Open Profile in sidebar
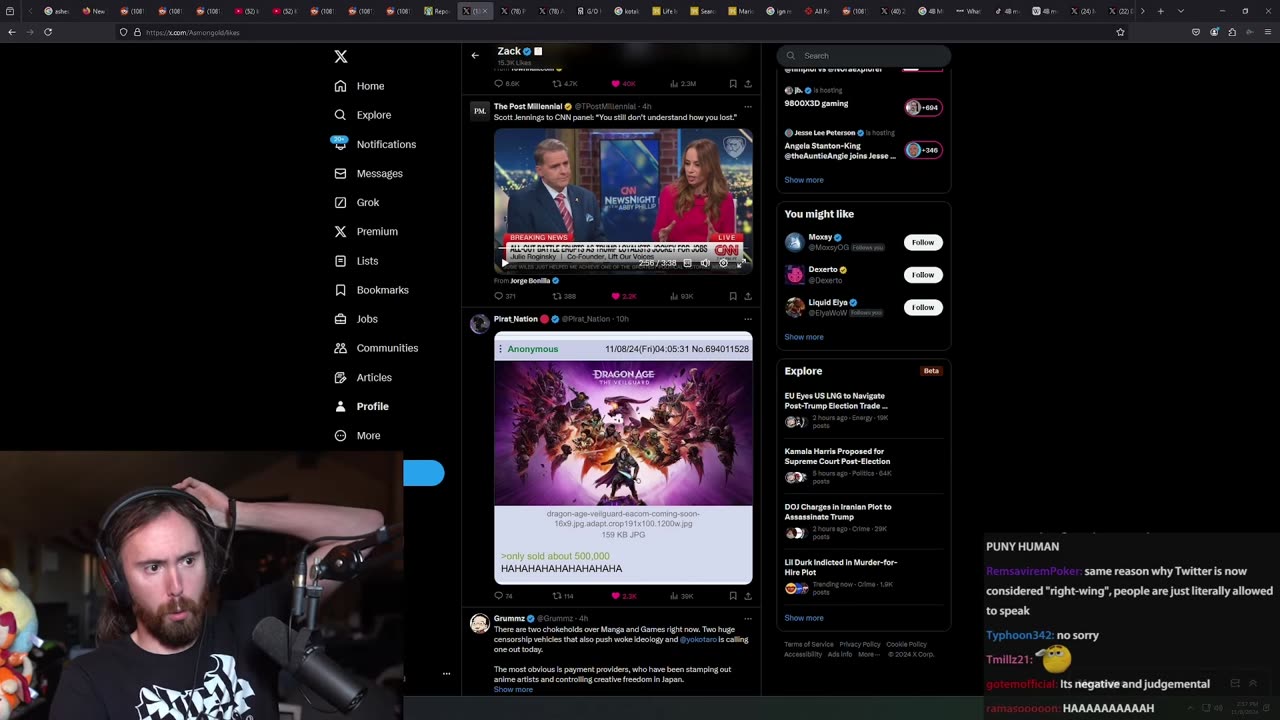This screenshot has width=1280, height=720. click(362, 406)
